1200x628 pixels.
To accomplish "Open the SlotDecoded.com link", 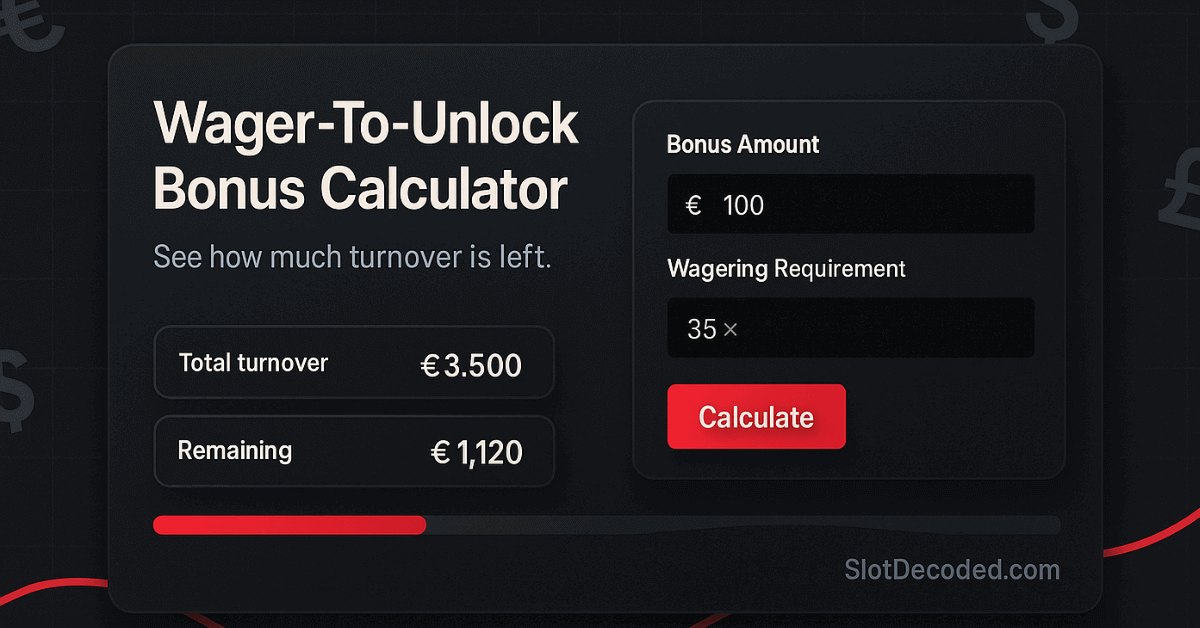I will (x=951, y=570).
